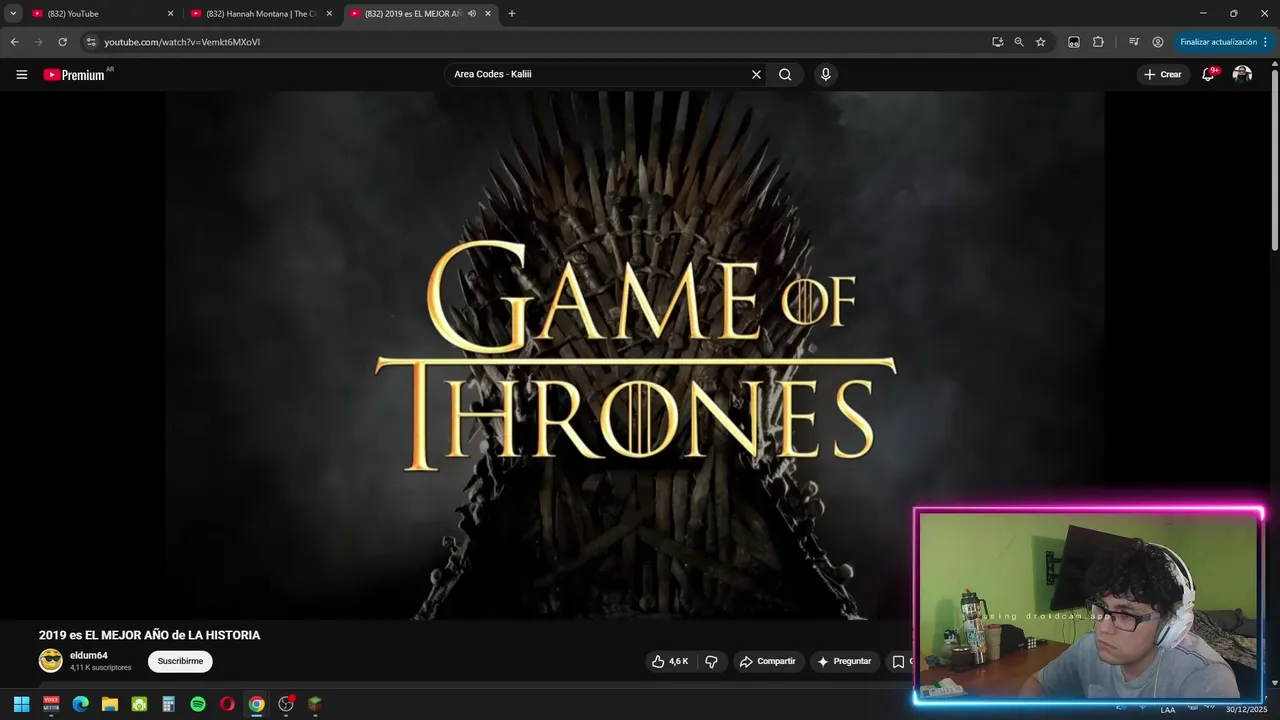Open a new tab with plus button
Viewport: 1280px width, 720px height.
pyautogui.click(x=512, y=14)
